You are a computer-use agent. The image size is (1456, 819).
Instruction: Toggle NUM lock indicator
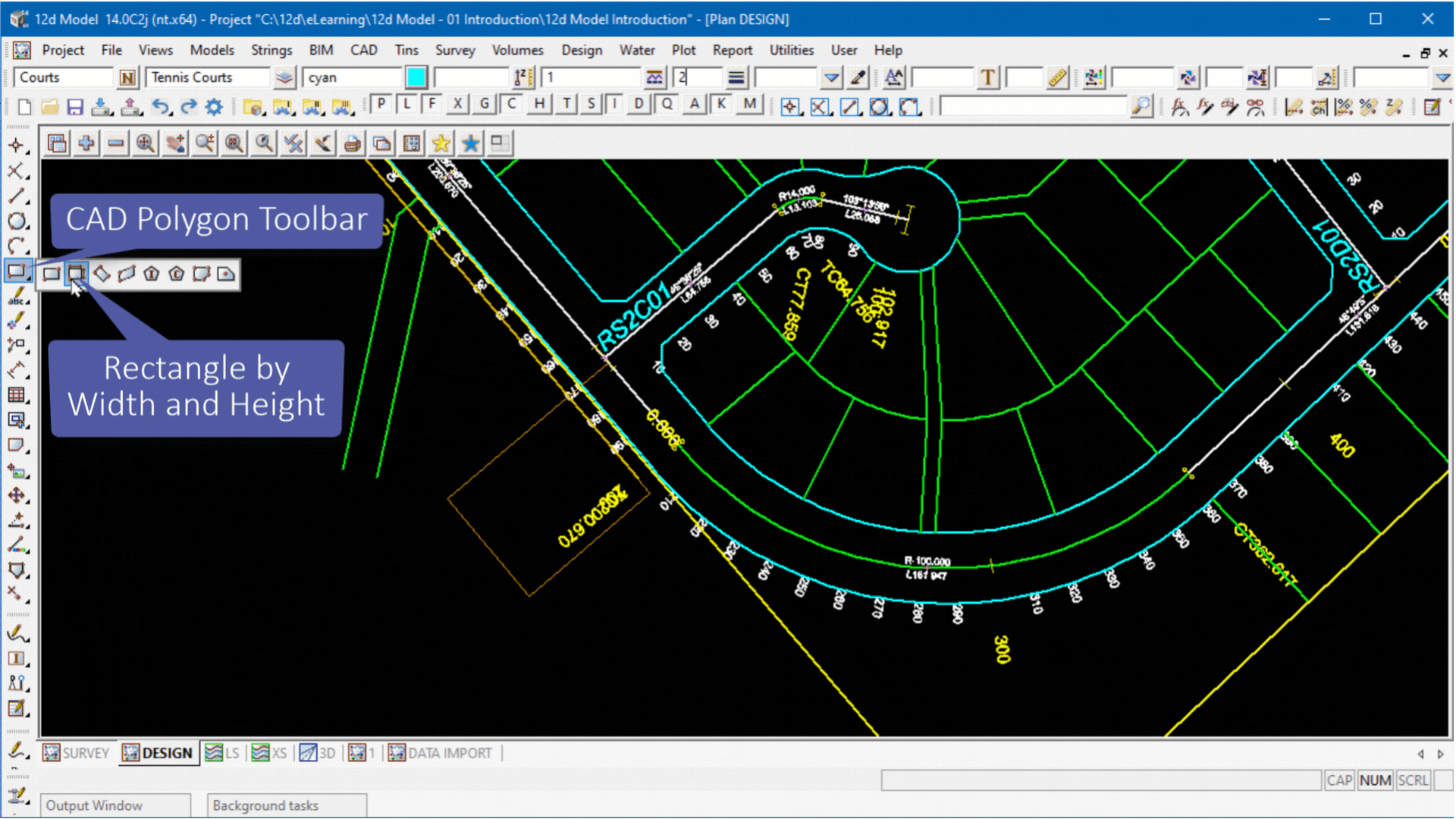click(1375, 780)
